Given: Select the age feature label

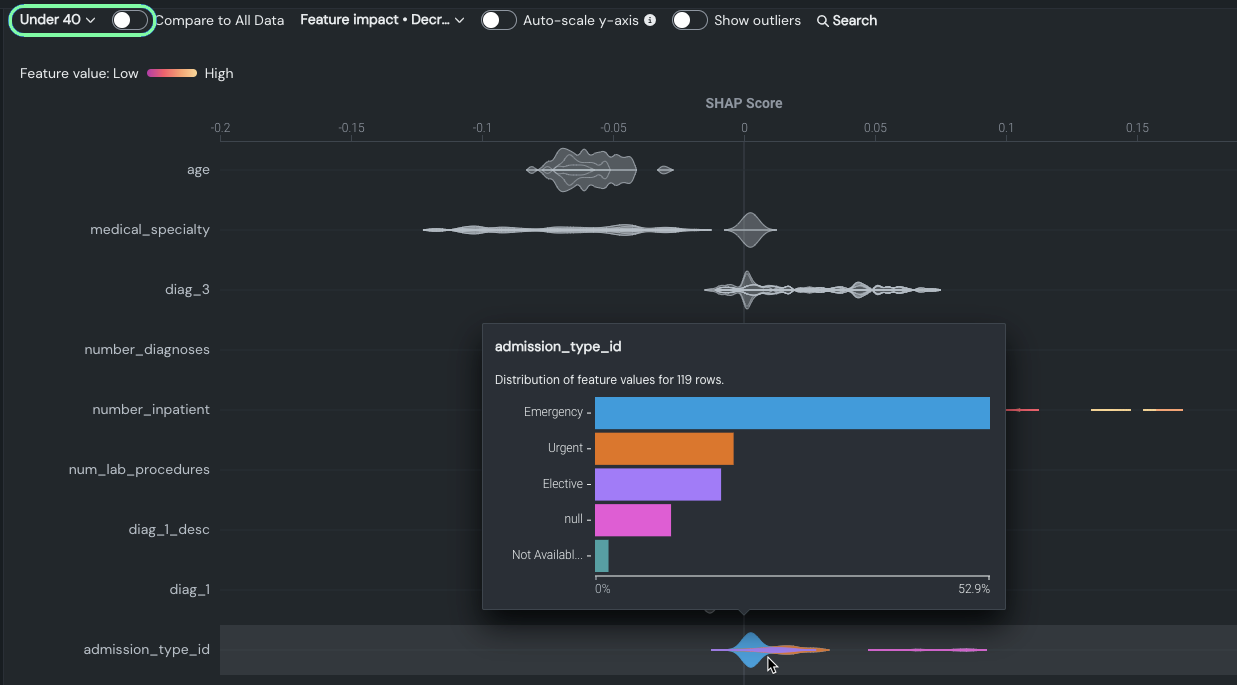Looking at the screenshot, I should [198, 170].
